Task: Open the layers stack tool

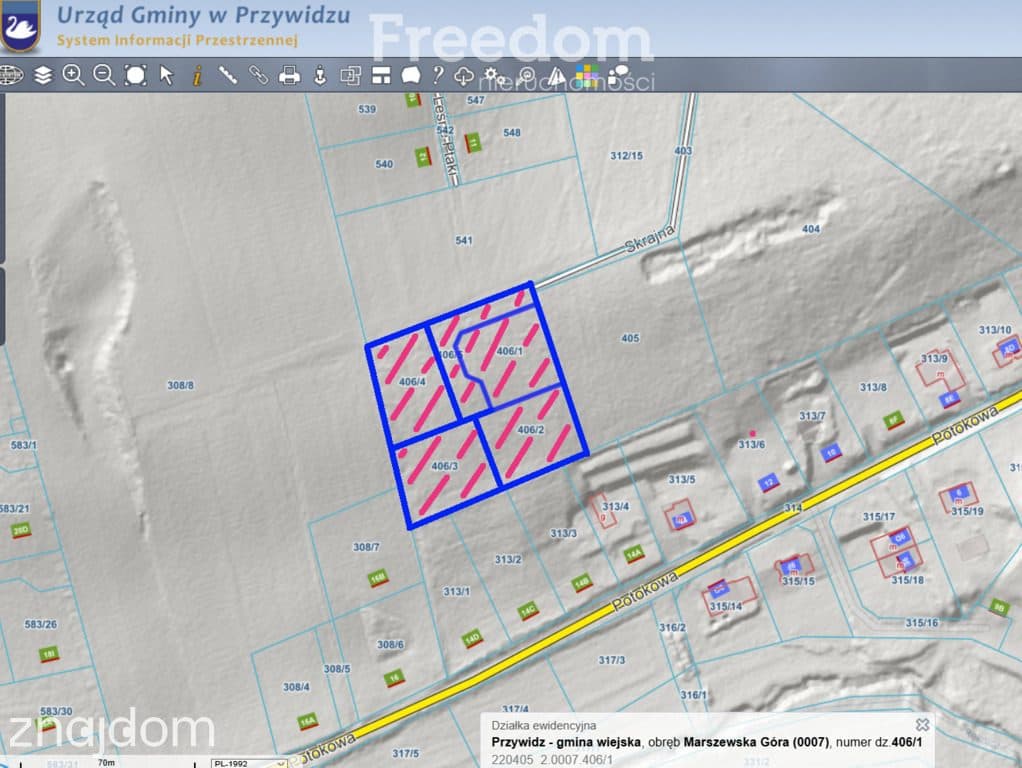Action: 42,76
